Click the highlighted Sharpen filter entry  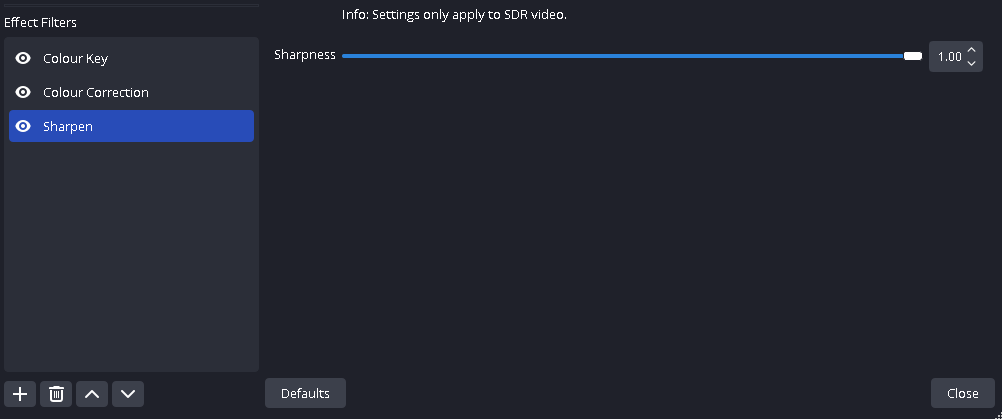(131, 126)
